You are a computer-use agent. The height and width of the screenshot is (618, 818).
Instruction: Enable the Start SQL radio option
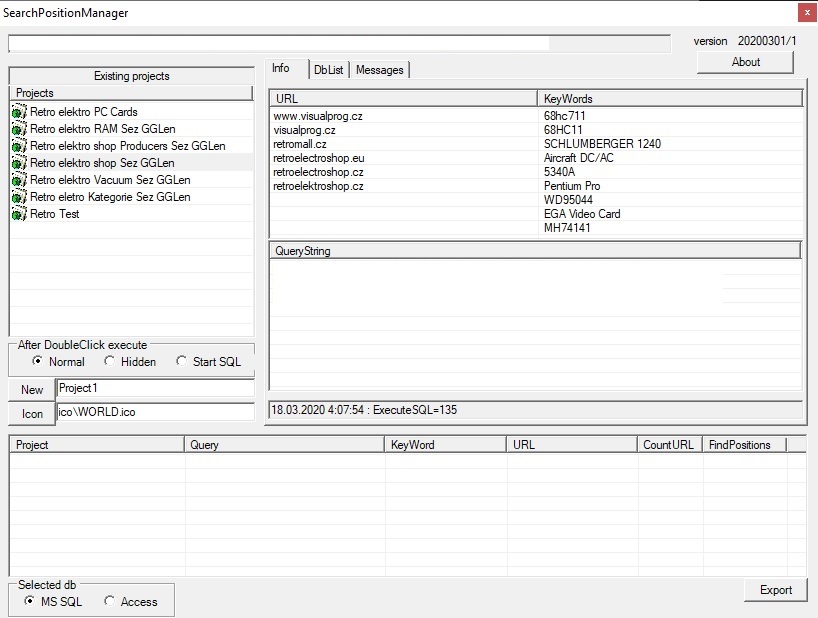click(181, 361)
